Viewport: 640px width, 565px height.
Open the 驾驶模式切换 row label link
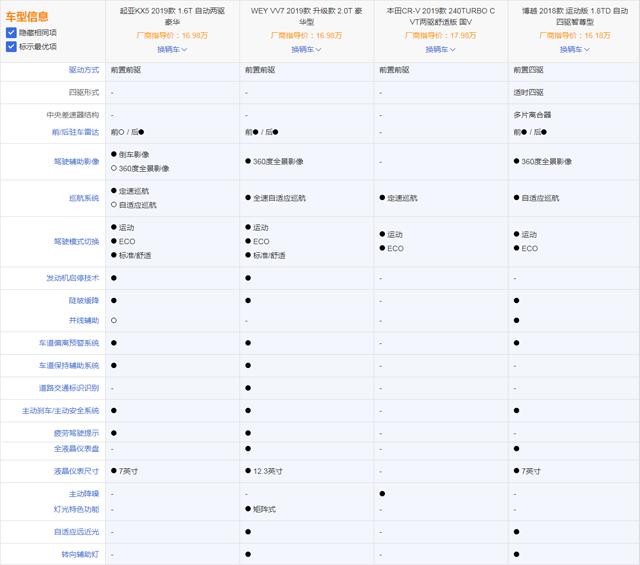[76, 241]
